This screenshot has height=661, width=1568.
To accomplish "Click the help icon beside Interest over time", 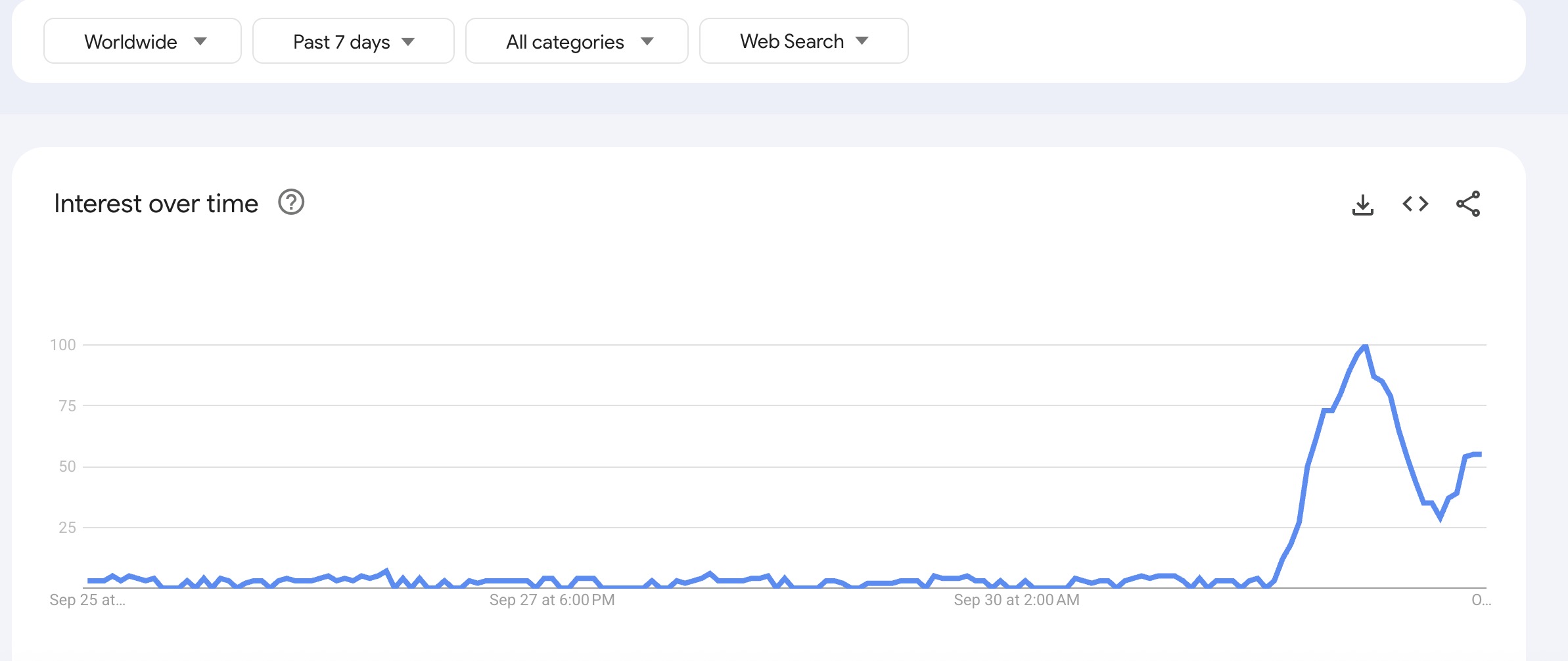I will 291,202.
